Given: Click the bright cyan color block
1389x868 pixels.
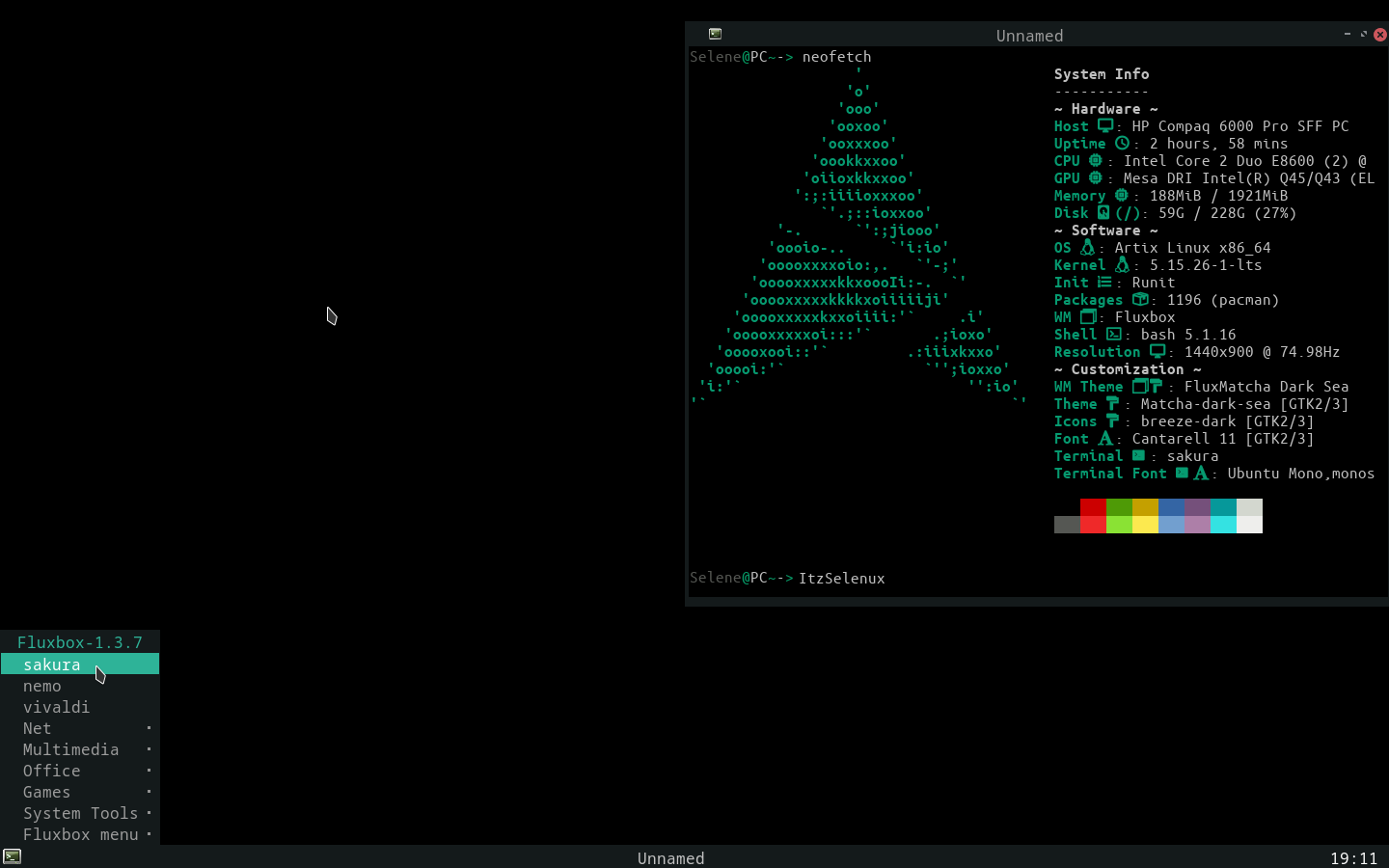Looking at the screenshot, I should [1223, 525].
